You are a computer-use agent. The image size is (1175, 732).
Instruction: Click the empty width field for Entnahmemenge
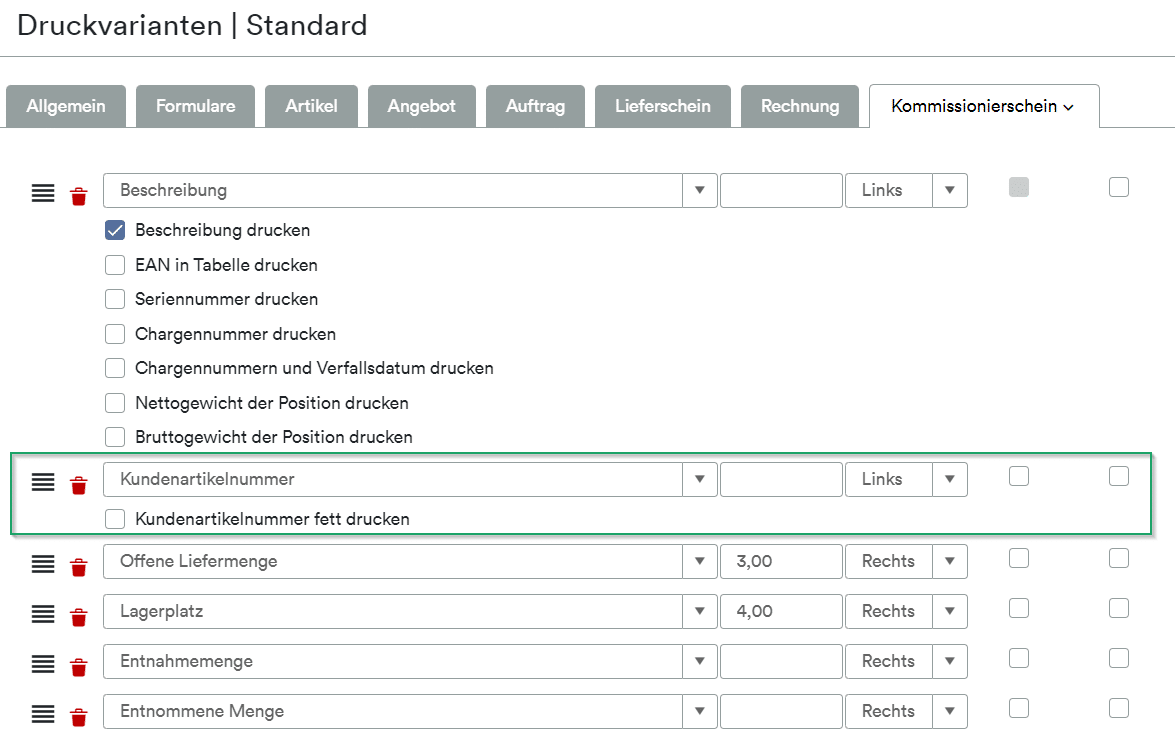(780, 661)
